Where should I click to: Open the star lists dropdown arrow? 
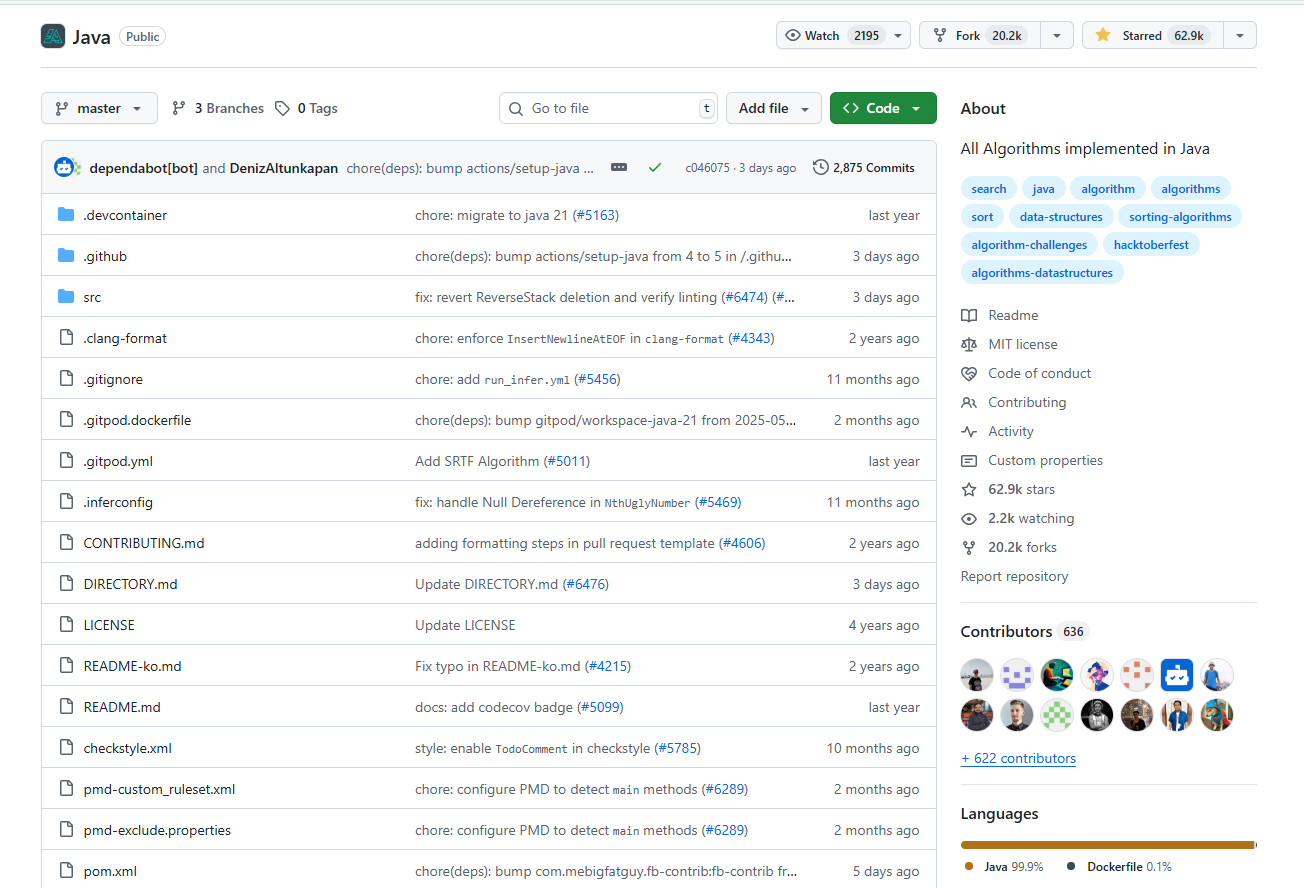click(1239, 35)
